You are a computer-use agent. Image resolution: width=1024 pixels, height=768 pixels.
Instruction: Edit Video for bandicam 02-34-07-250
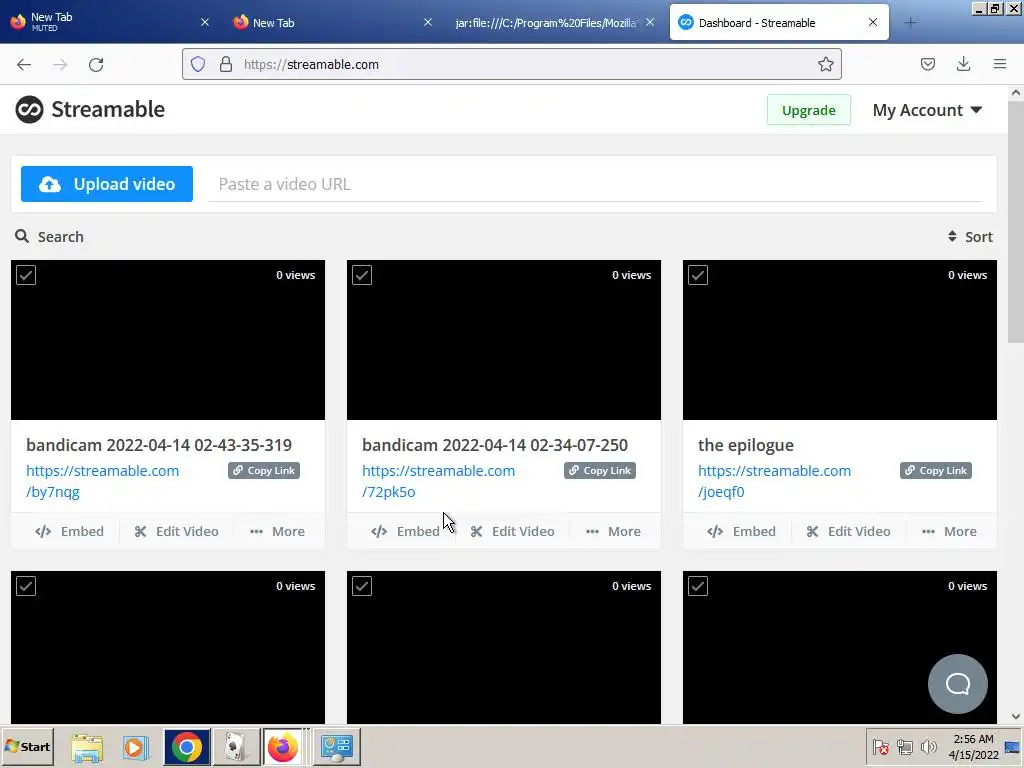[512, 532]
